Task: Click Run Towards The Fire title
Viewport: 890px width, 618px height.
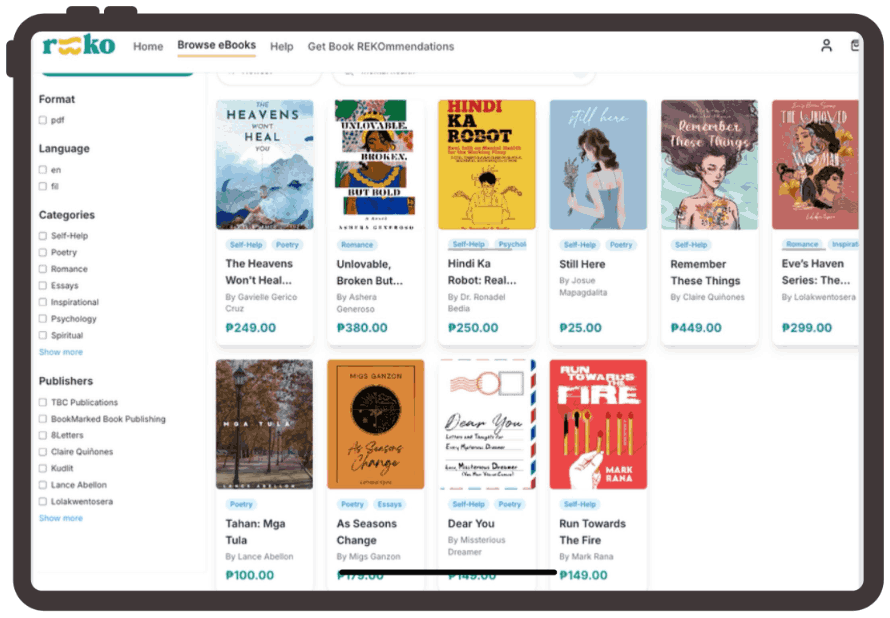Action: click(592, 532)
